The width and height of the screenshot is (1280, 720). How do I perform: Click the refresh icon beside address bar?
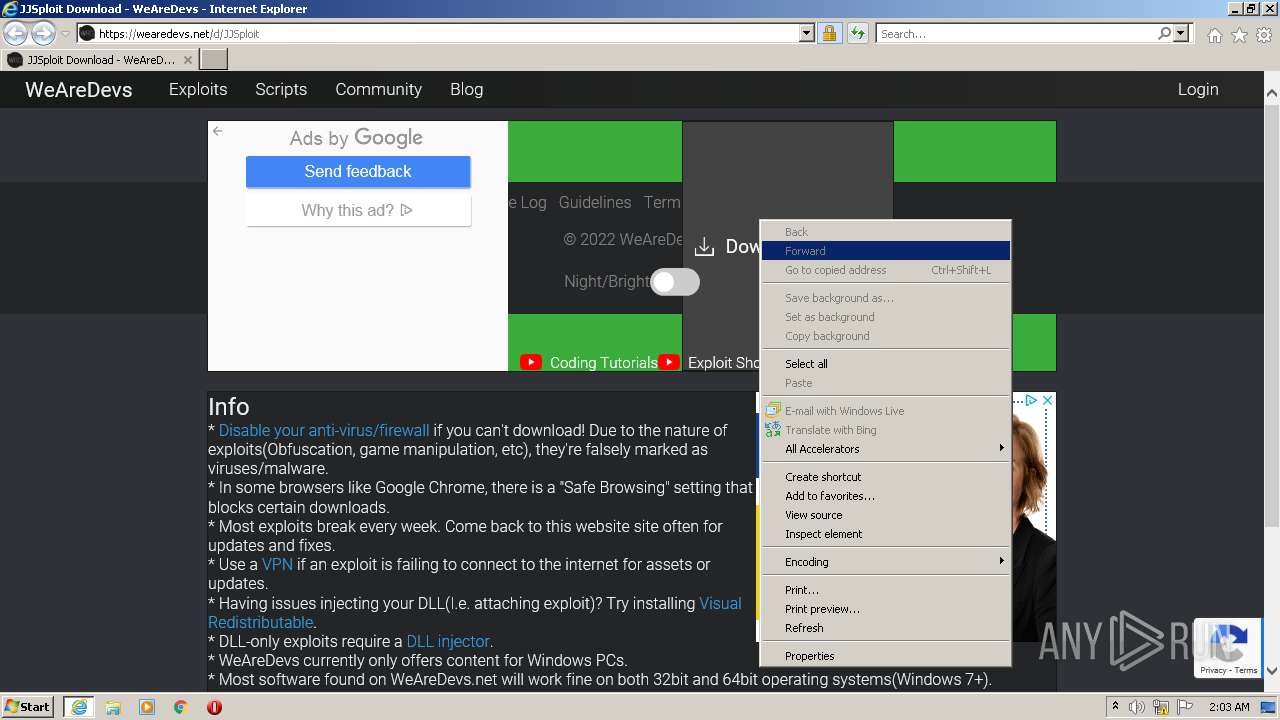click(858, 33)
